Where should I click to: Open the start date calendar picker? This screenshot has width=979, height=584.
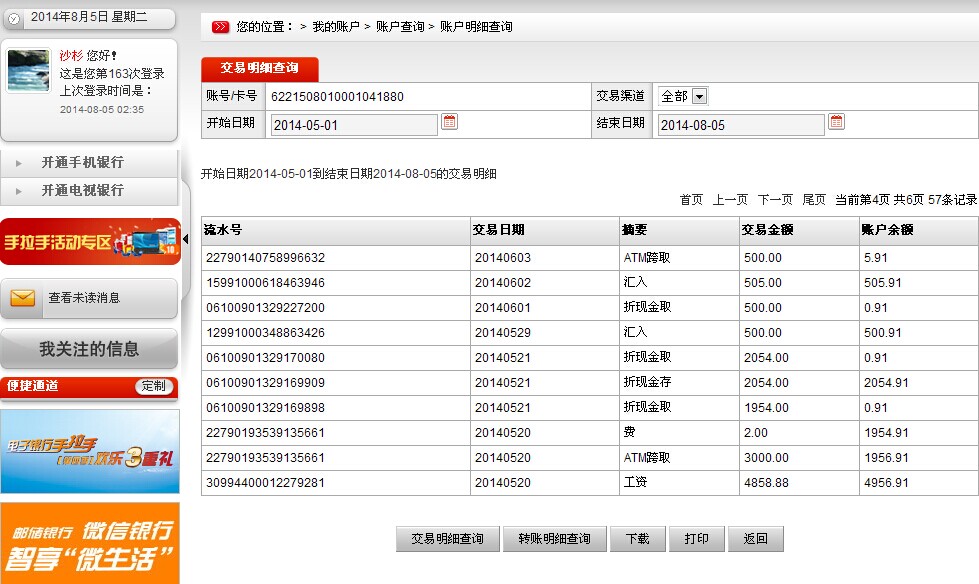(x=449, y=122)
